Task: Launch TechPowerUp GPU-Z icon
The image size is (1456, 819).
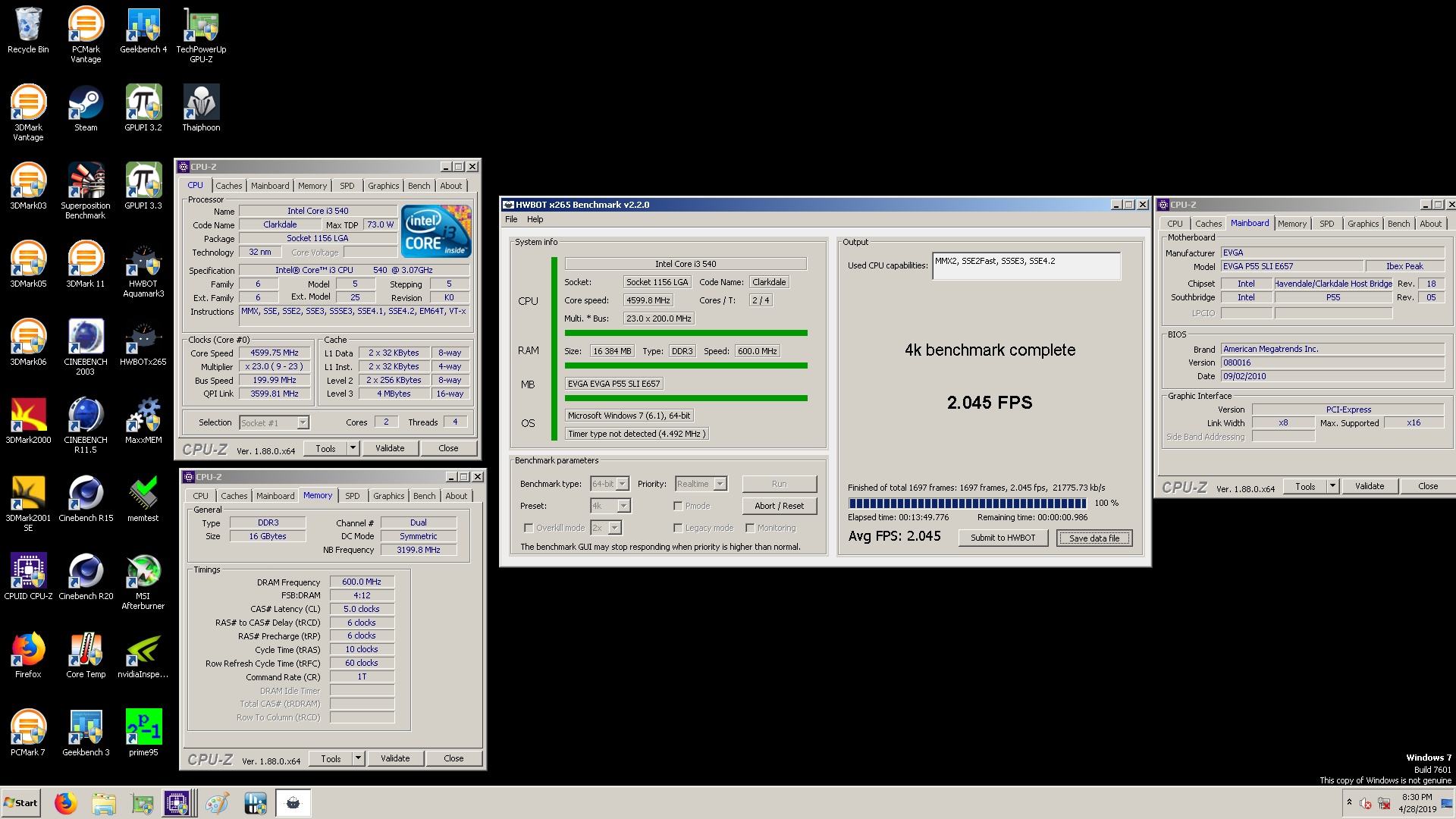Action: click(201, 34)
